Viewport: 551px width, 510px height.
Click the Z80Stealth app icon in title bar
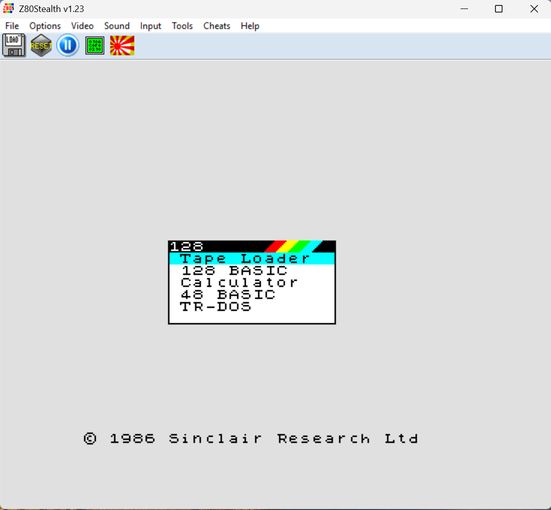(x=8, y=8)
